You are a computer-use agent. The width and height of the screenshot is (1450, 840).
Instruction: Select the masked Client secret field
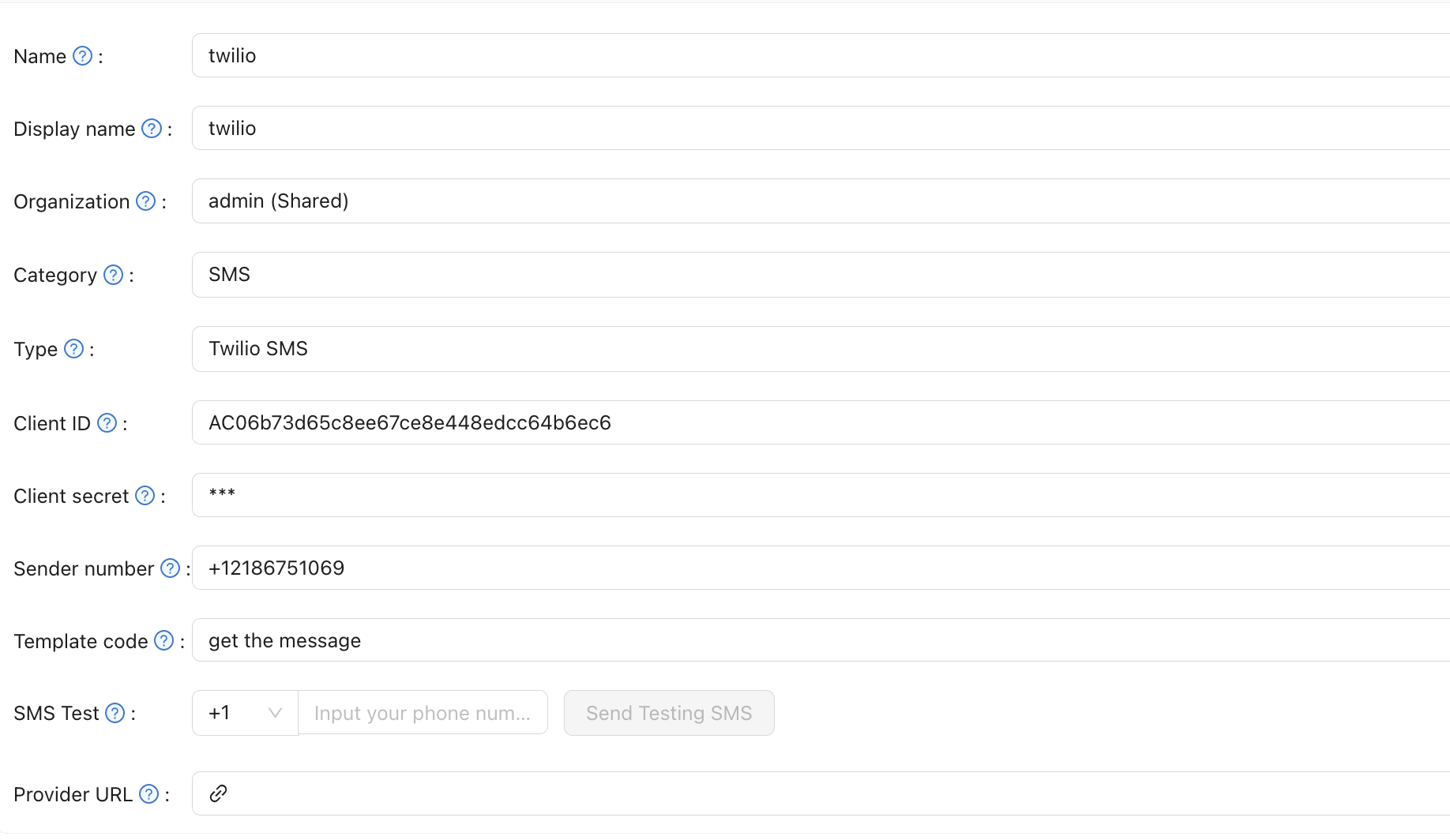pyautogui.click(x=553, y=495)
